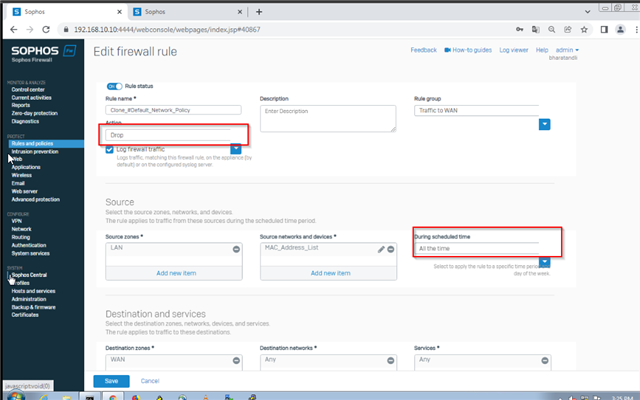Click the browser Forward arrow
Viewport: 640px width, 400px height.
[x=30, y=29]
